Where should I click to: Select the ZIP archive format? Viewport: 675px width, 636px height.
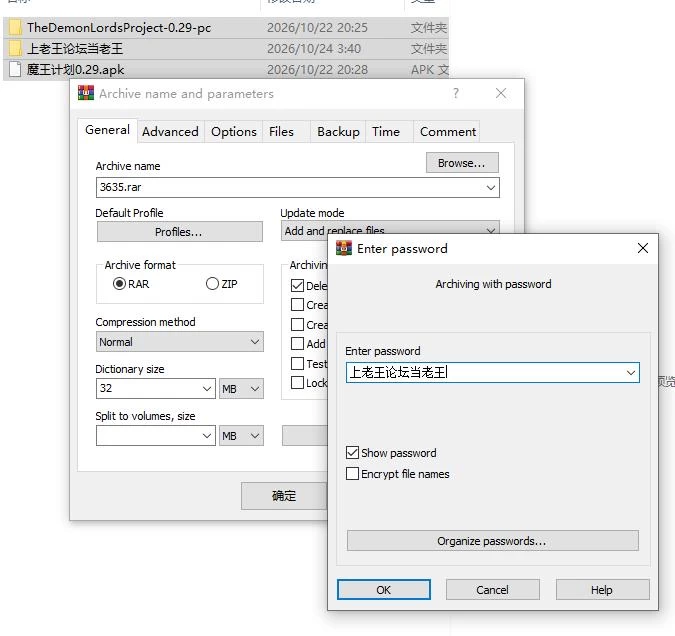pos(212,284)
